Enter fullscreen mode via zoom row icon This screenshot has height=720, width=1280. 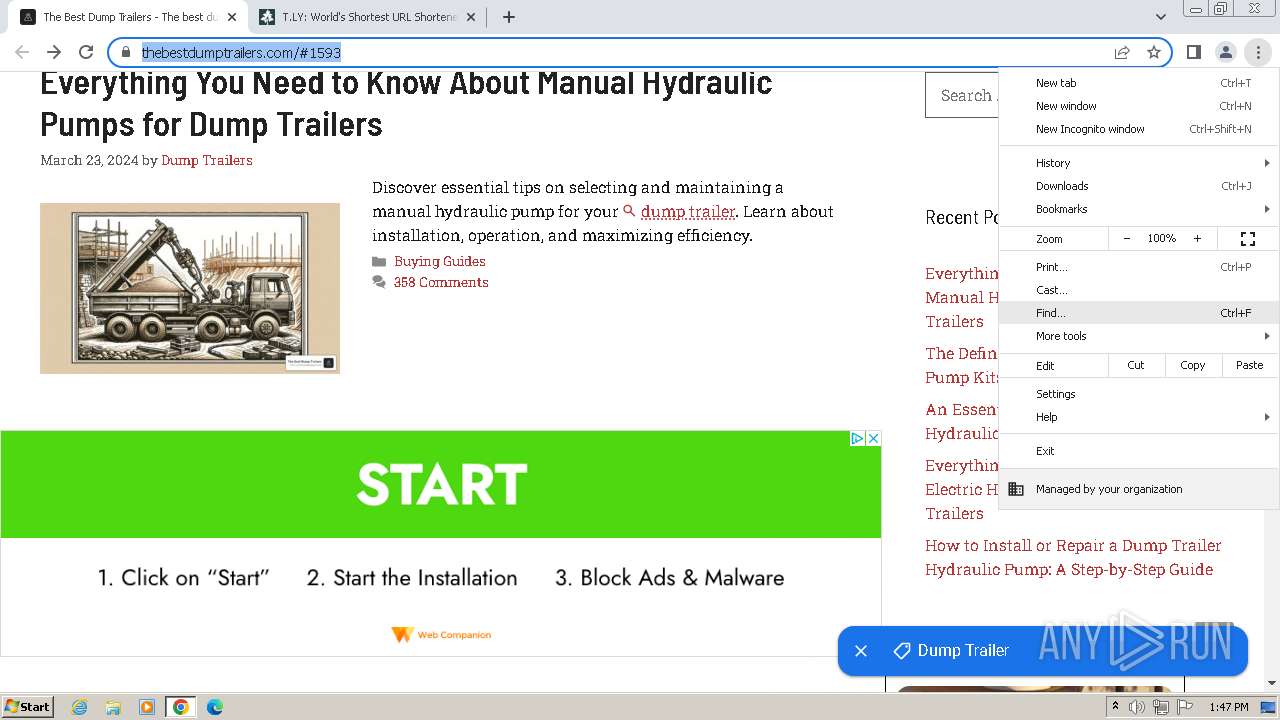pyautogui.click(x=1248, y=239)
